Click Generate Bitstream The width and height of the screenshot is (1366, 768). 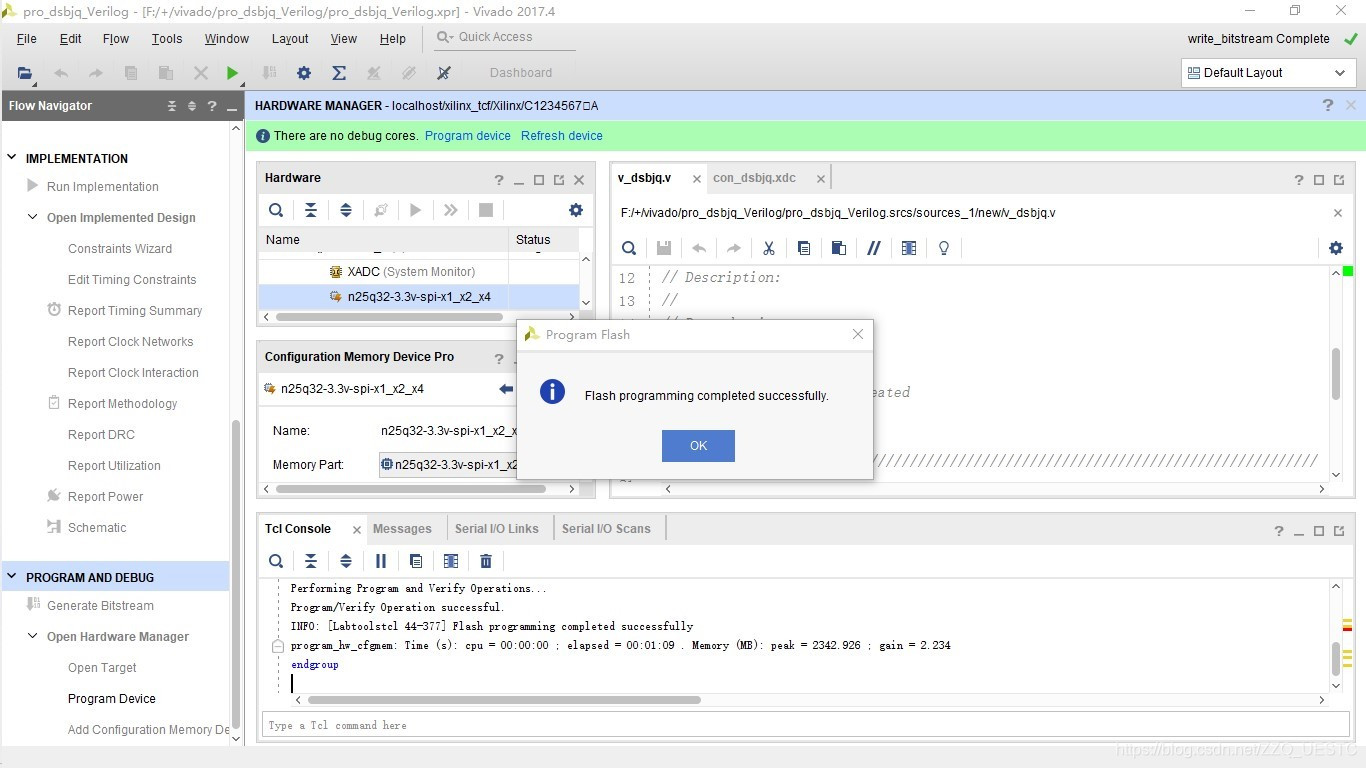pos(100,606)
